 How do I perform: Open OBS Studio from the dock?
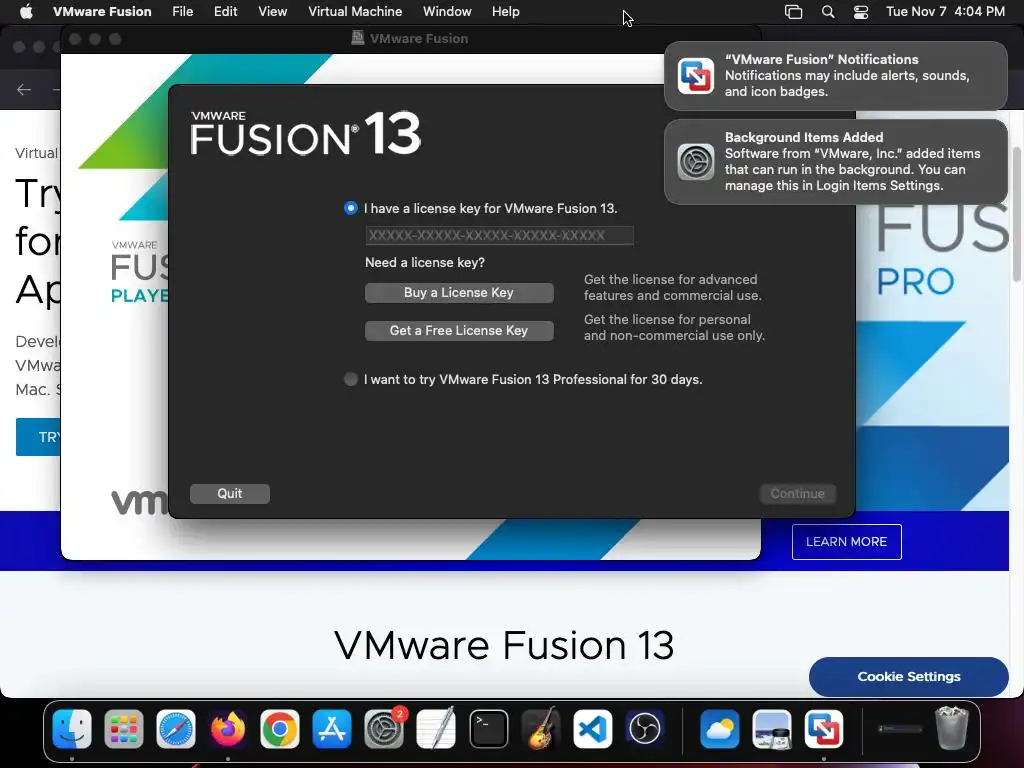(x=645, y=729)
